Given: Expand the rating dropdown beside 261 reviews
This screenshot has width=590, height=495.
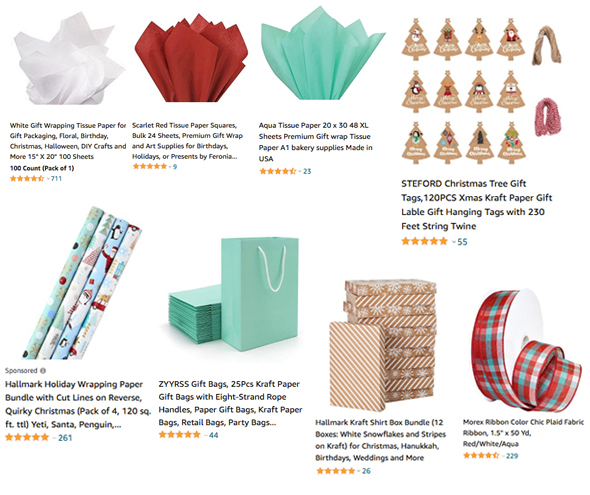Looking at the screenshot, I should 55,438.
